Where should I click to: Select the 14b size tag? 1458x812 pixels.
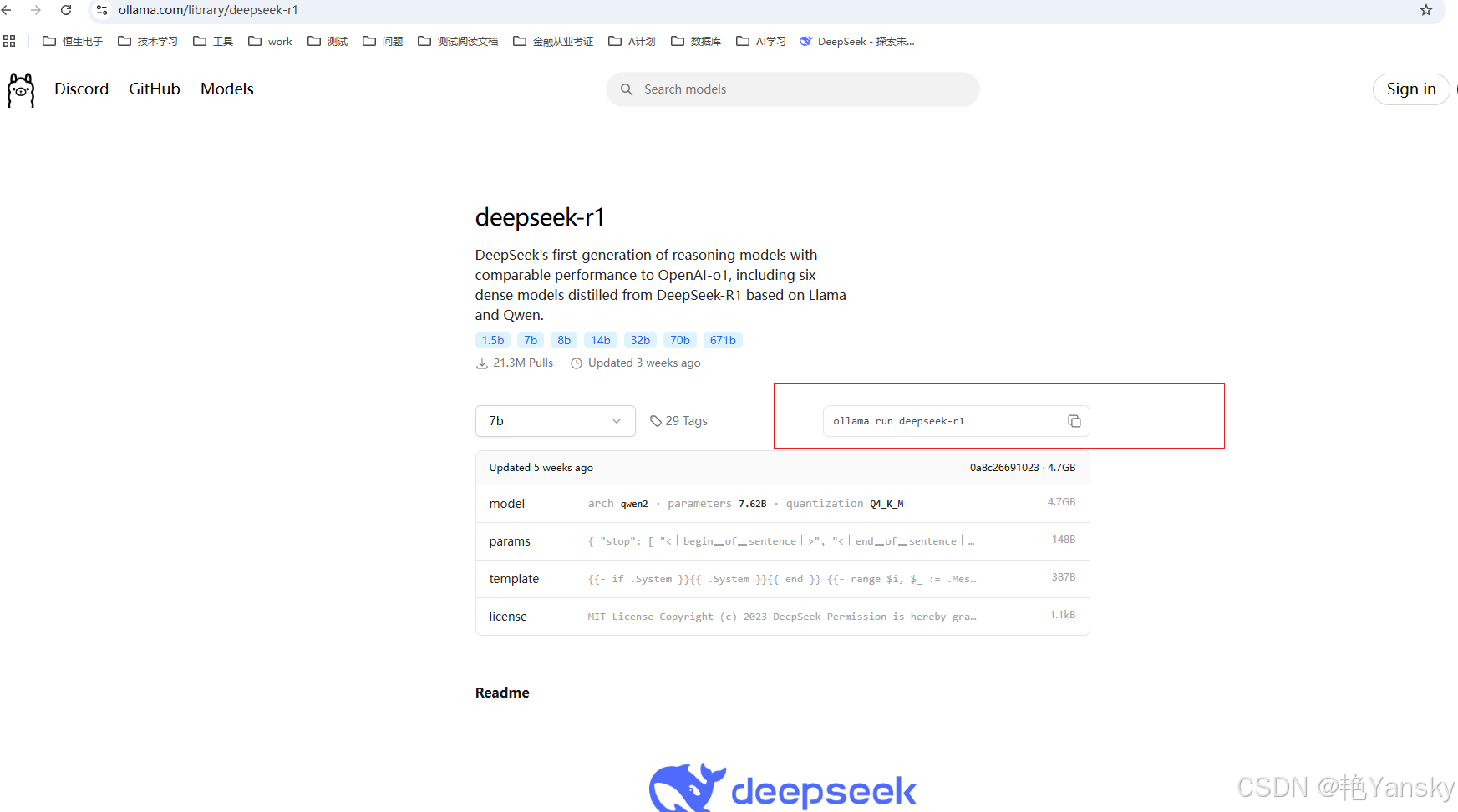[601, 340]
